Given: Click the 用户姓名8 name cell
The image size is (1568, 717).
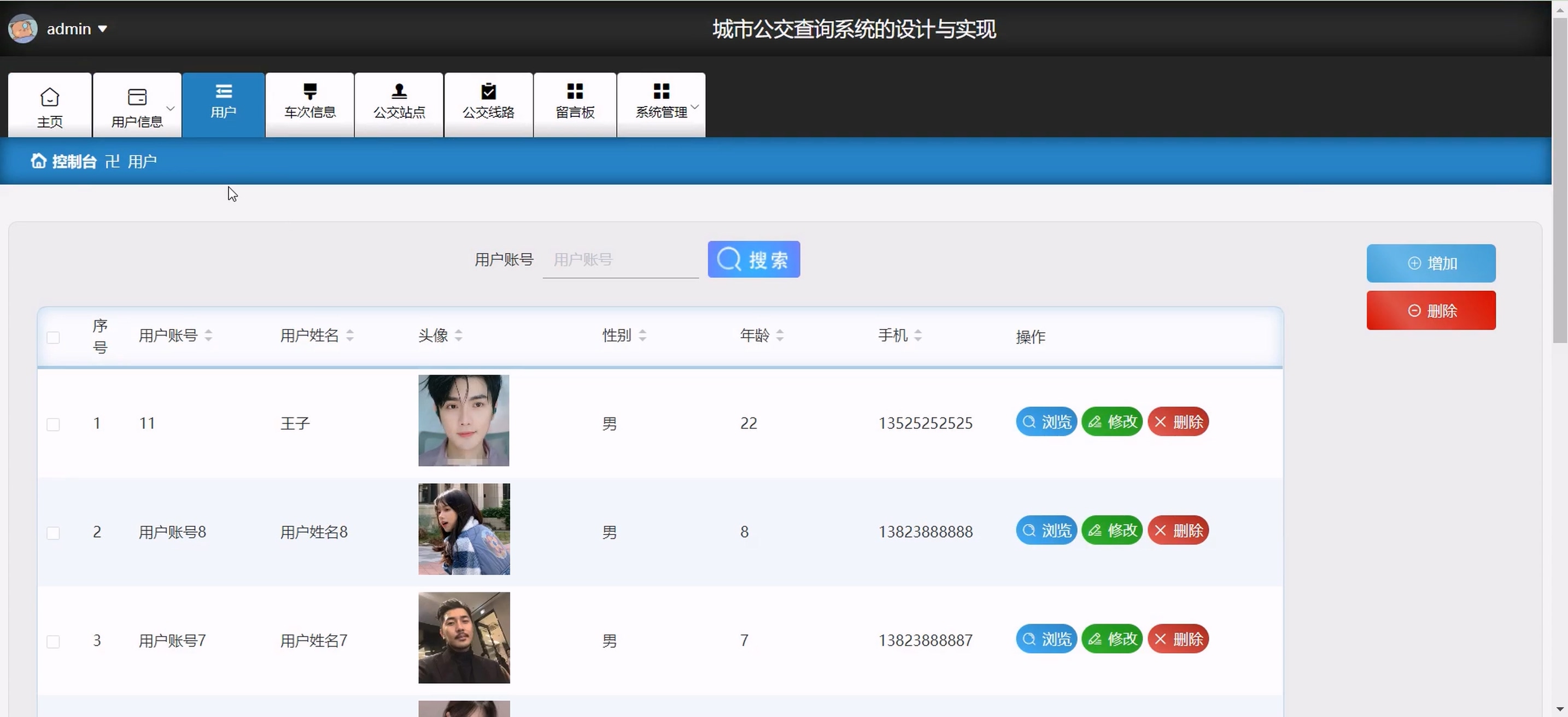Looking at the screenshot, I should pyautogui.click(x=313, y=532).
